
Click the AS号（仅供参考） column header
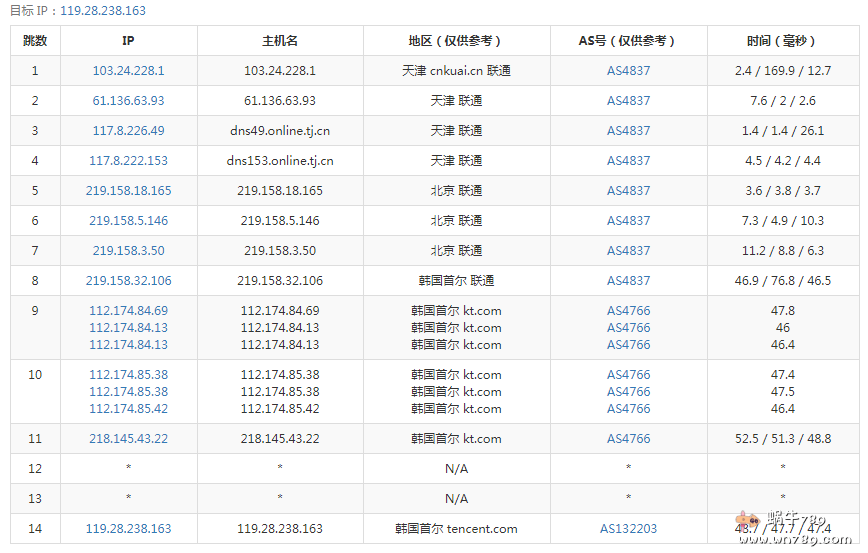click(x=628, y=41)
